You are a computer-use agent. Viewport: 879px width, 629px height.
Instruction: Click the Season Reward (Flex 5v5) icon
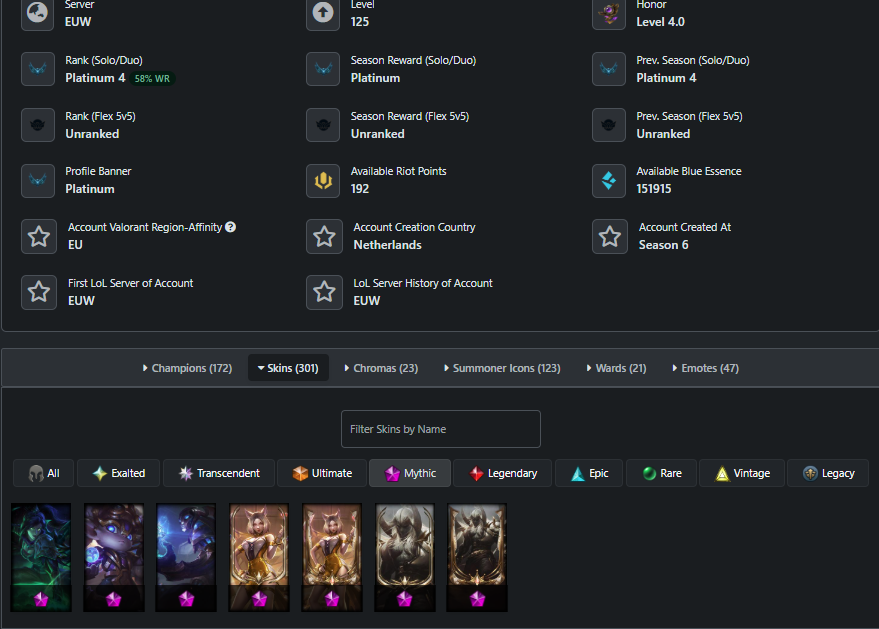click(323, 125)
